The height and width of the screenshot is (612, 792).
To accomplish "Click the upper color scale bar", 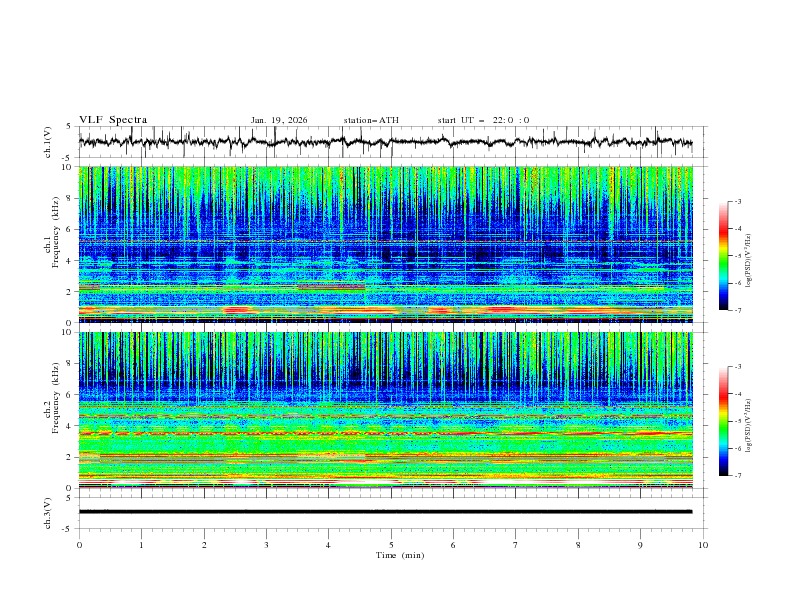I will [x=723, y=256].
